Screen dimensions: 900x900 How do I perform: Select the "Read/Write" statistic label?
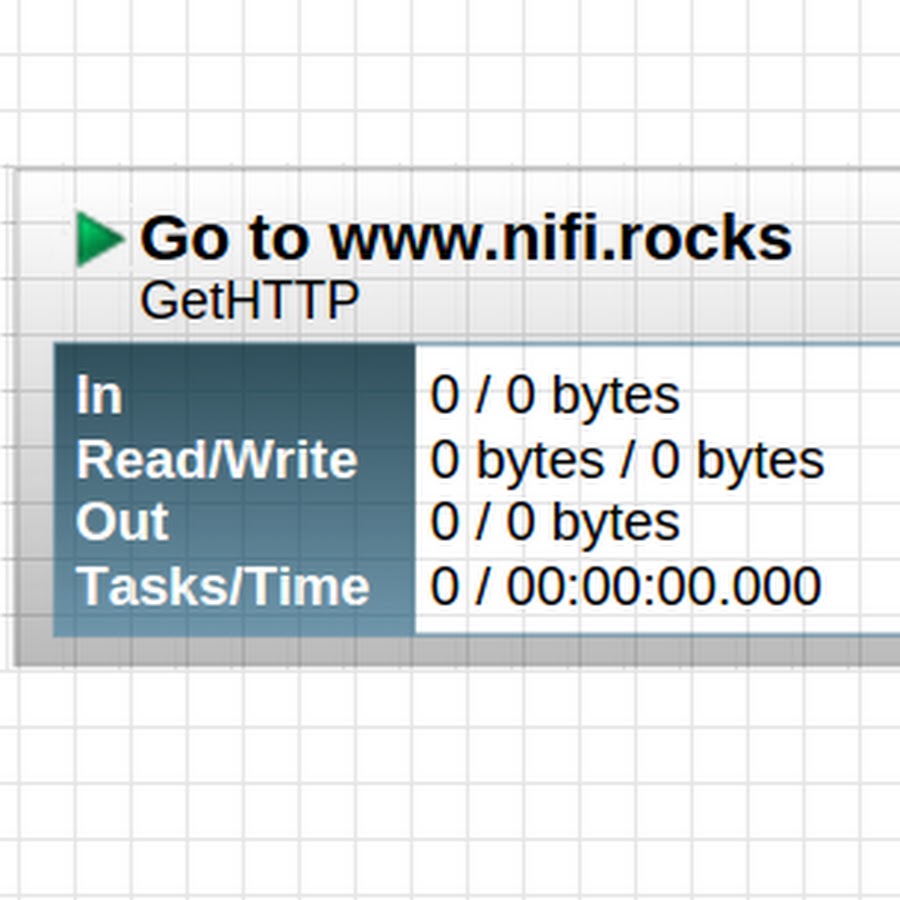(x=216, y=460)
